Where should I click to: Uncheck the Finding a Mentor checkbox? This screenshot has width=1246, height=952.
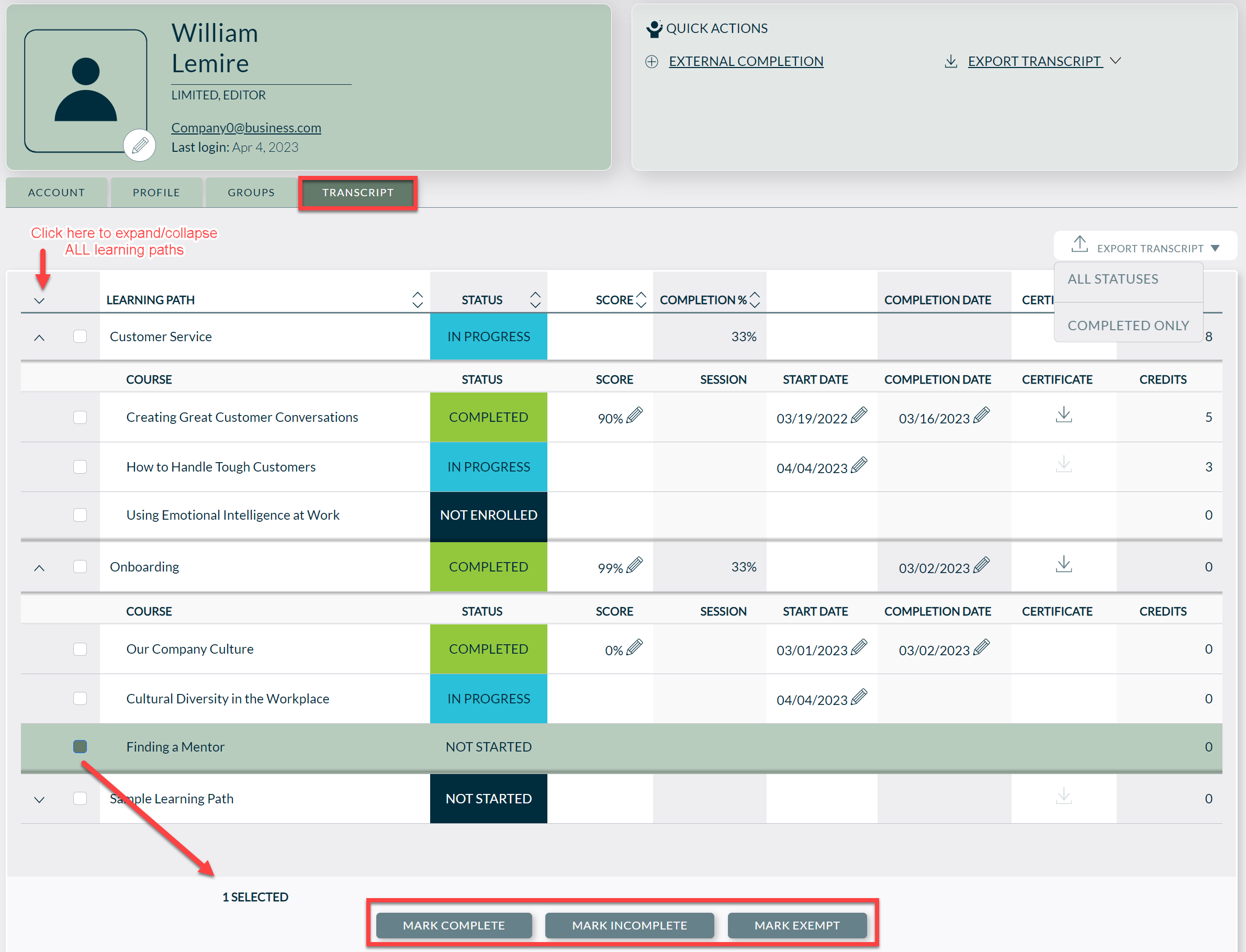click(x=80, y=747)
